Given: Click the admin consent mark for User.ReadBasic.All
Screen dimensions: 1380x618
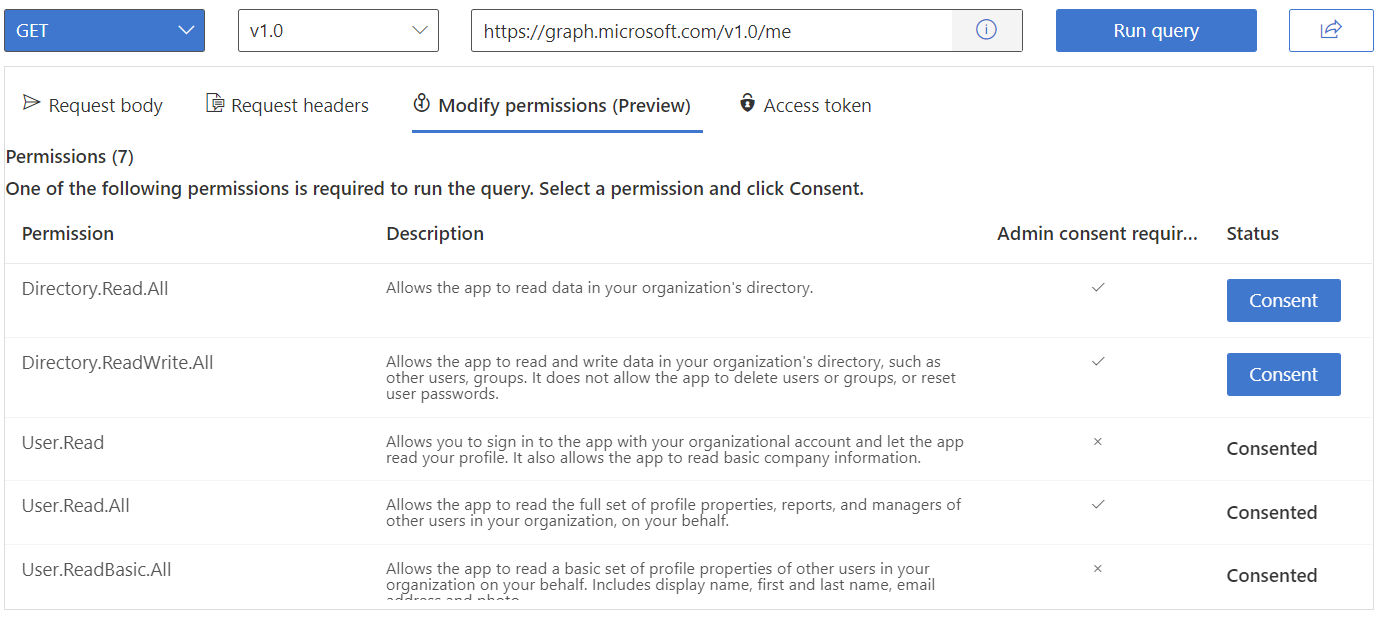Looking at the screenshot, I should point(1098,568).
